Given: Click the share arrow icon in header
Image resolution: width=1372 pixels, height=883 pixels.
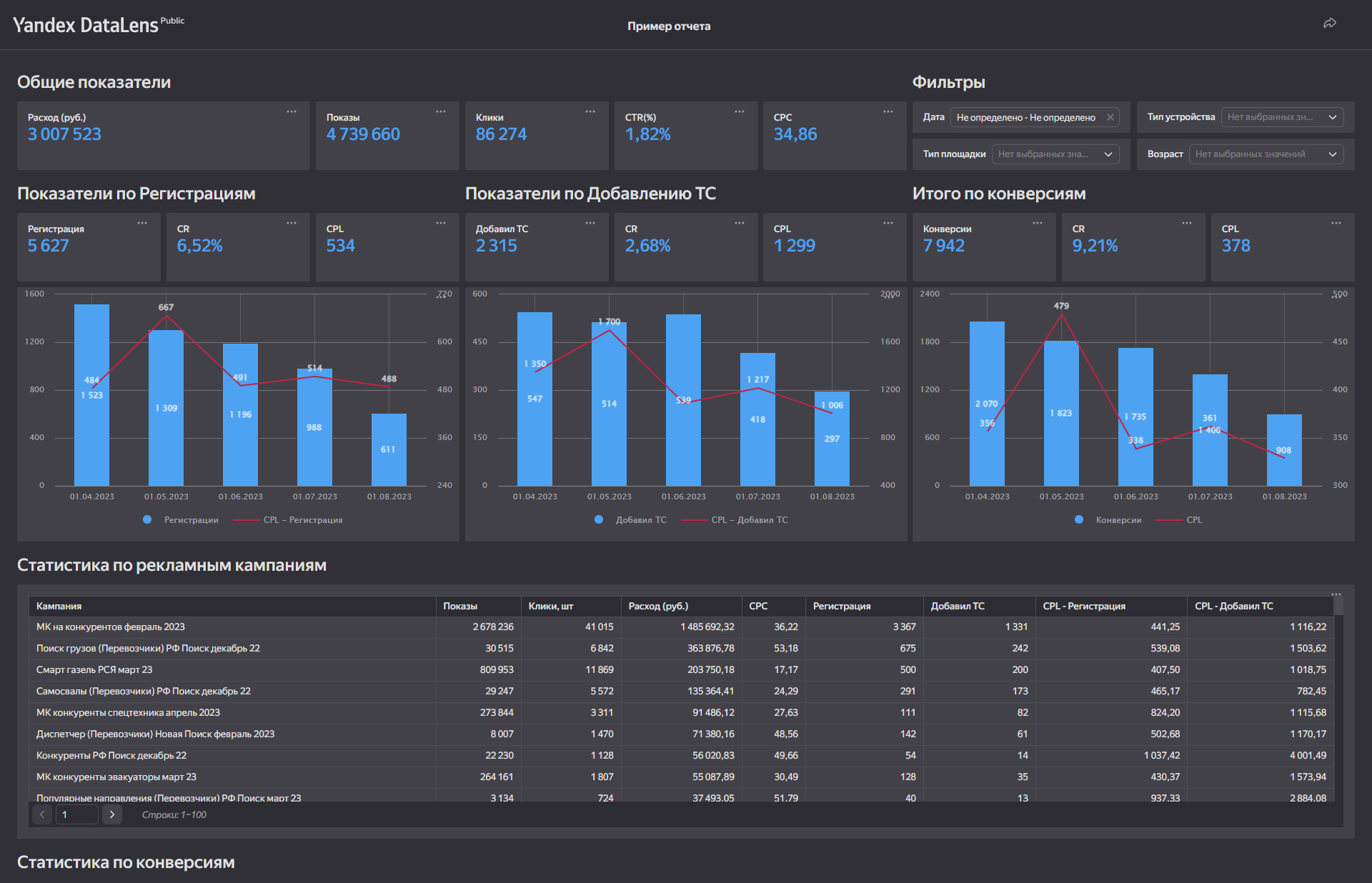Looking at the screenshot, I should (1329, 24).
